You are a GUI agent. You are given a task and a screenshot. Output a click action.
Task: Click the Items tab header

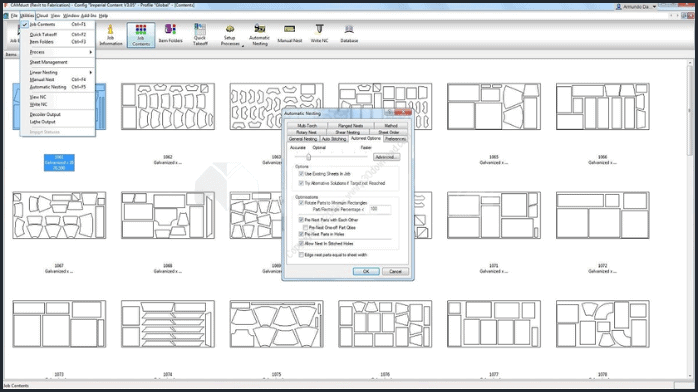pyautogui.click(x=11, y=55)
